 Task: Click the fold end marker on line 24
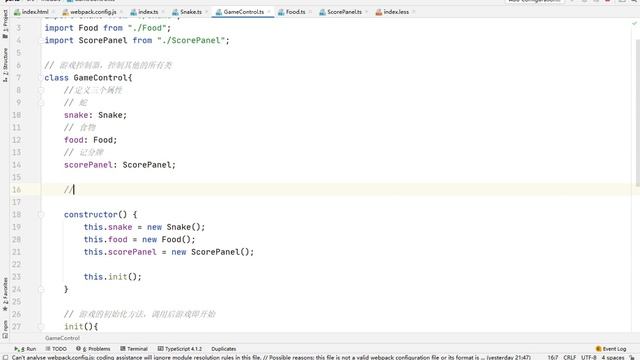pos(41,289)
